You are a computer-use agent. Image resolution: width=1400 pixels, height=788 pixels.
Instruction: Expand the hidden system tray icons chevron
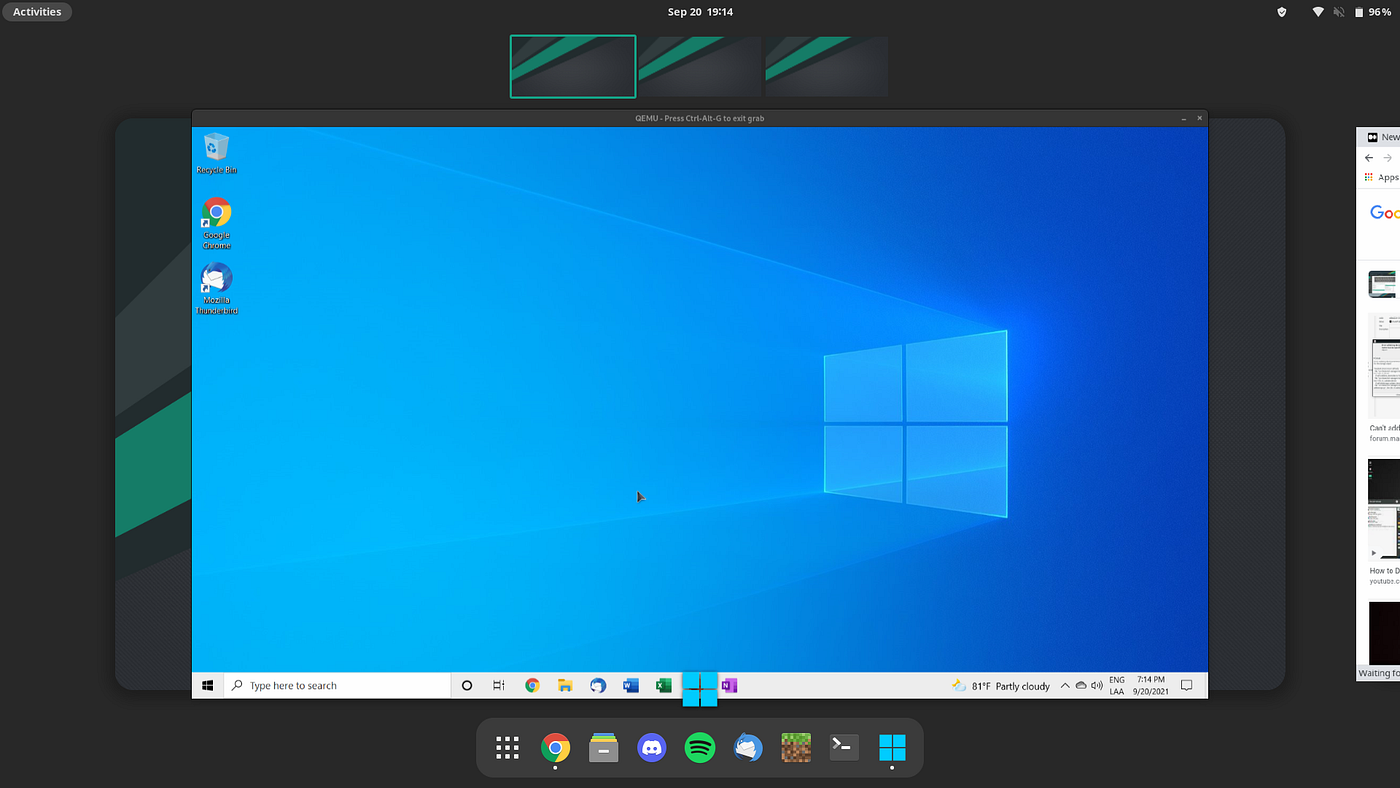pos(1065,686)
